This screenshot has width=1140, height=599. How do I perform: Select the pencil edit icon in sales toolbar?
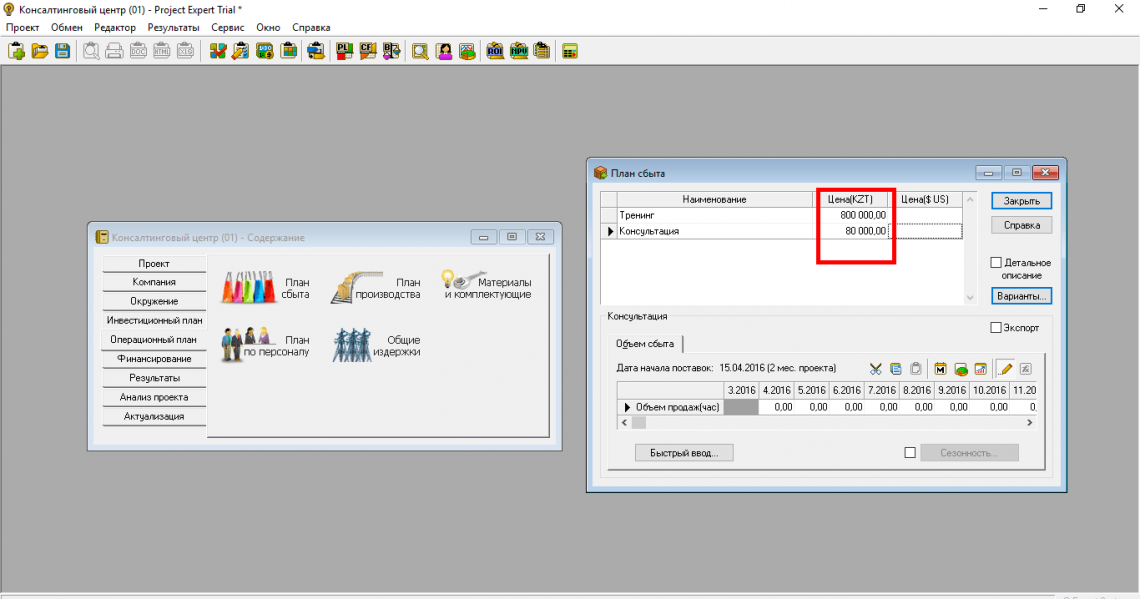coord(1006,369)
